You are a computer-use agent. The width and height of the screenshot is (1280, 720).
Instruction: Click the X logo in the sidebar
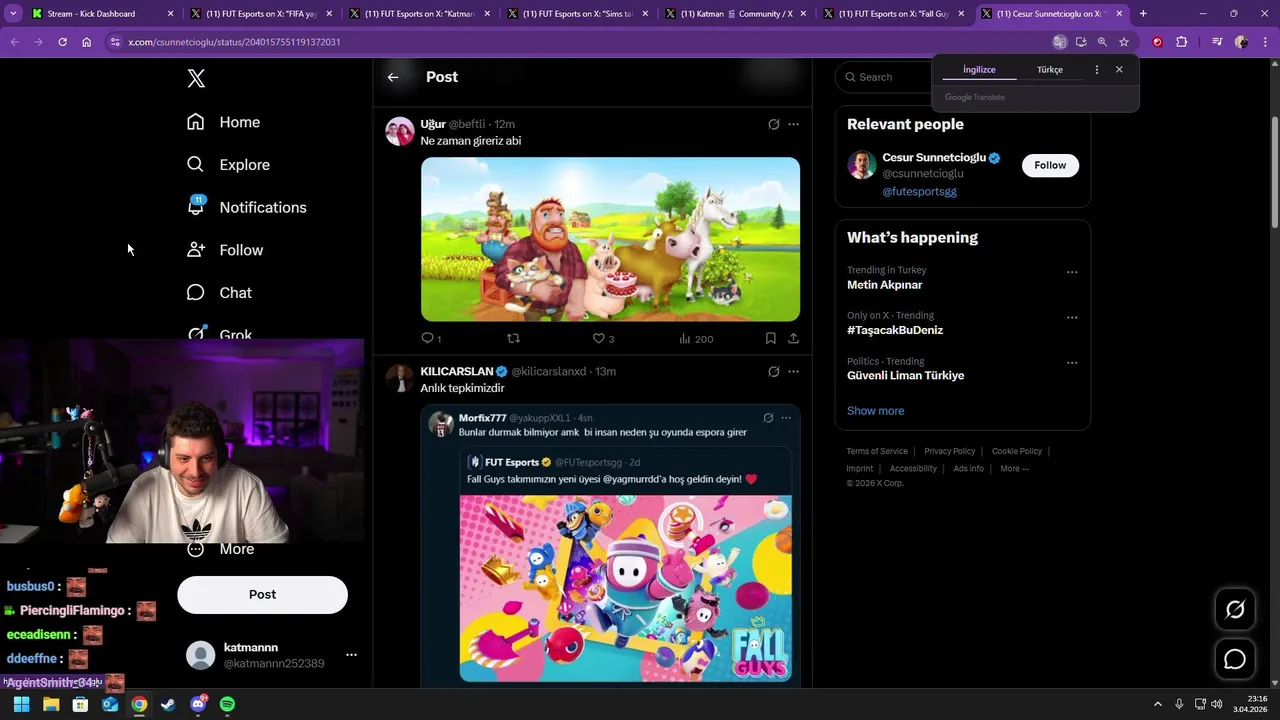[196, 78]
